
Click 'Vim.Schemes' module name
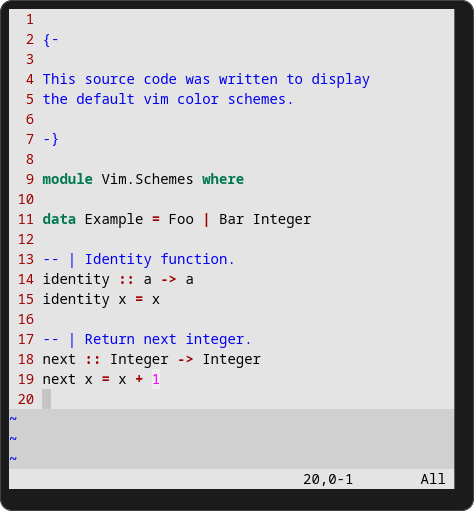(x=147, y=179)
